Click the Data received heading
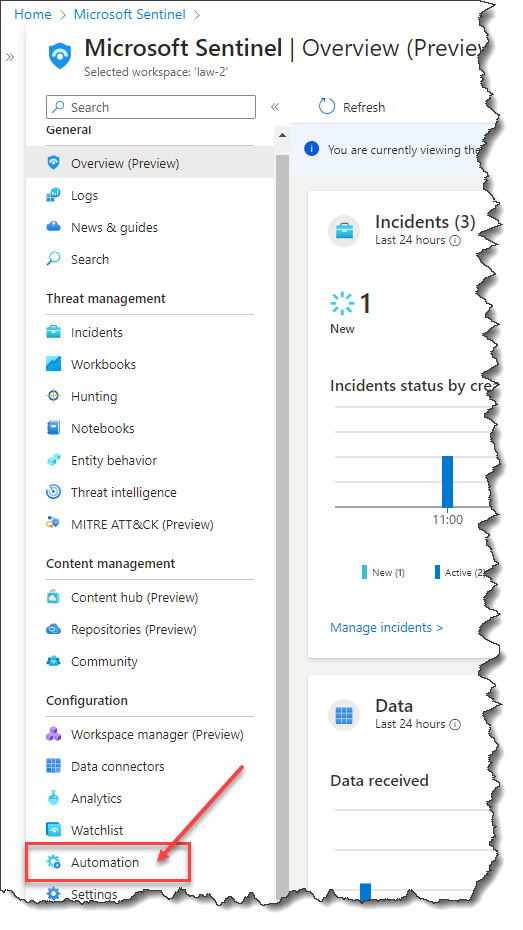This screenshot has width=523, height=930. click(379, 781)
